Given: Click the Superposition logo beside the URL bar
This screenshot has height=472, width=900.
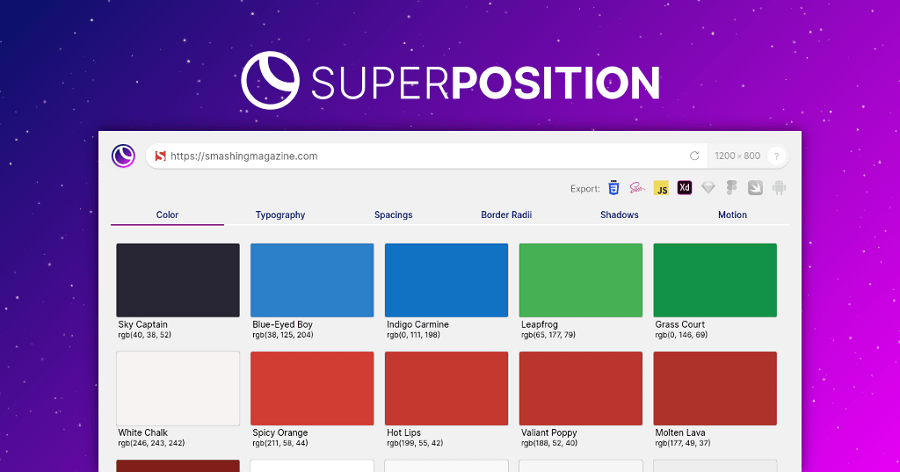Looking at the screenshot, I should 123,156.
